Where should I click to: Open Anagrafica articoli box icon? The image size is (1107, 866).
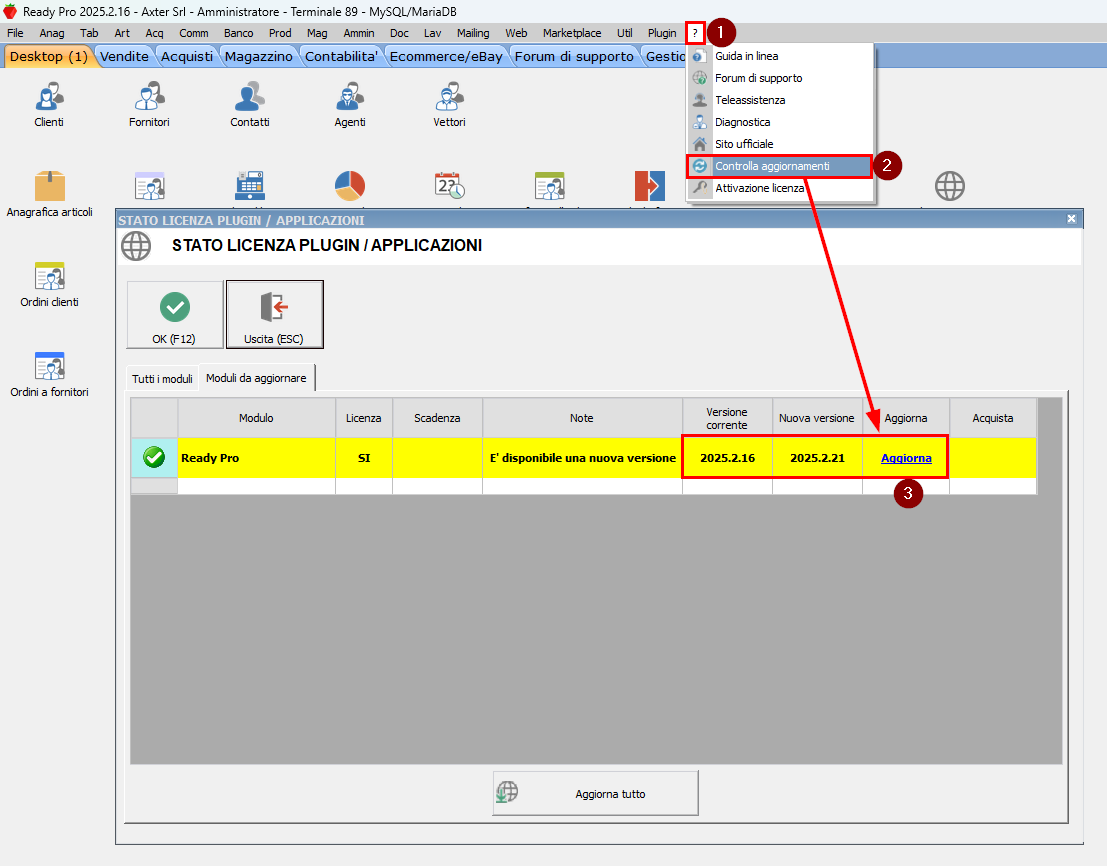pyautogui.click(x=49, y=186)
